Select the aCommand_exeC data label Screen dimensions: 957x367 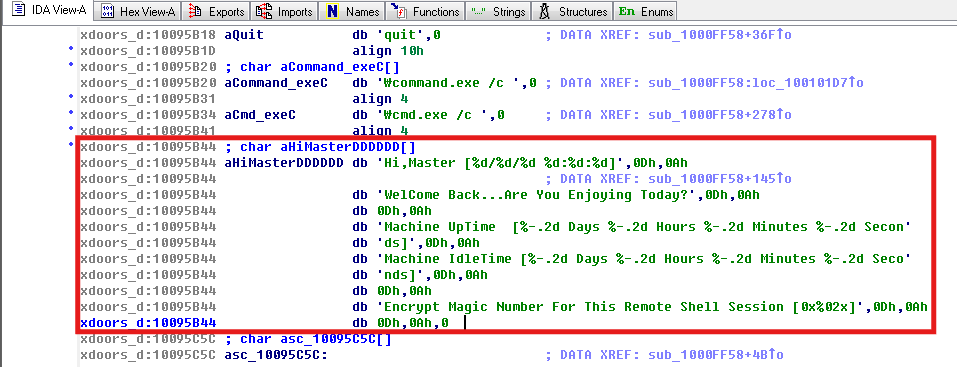click(x=276, y=83)
